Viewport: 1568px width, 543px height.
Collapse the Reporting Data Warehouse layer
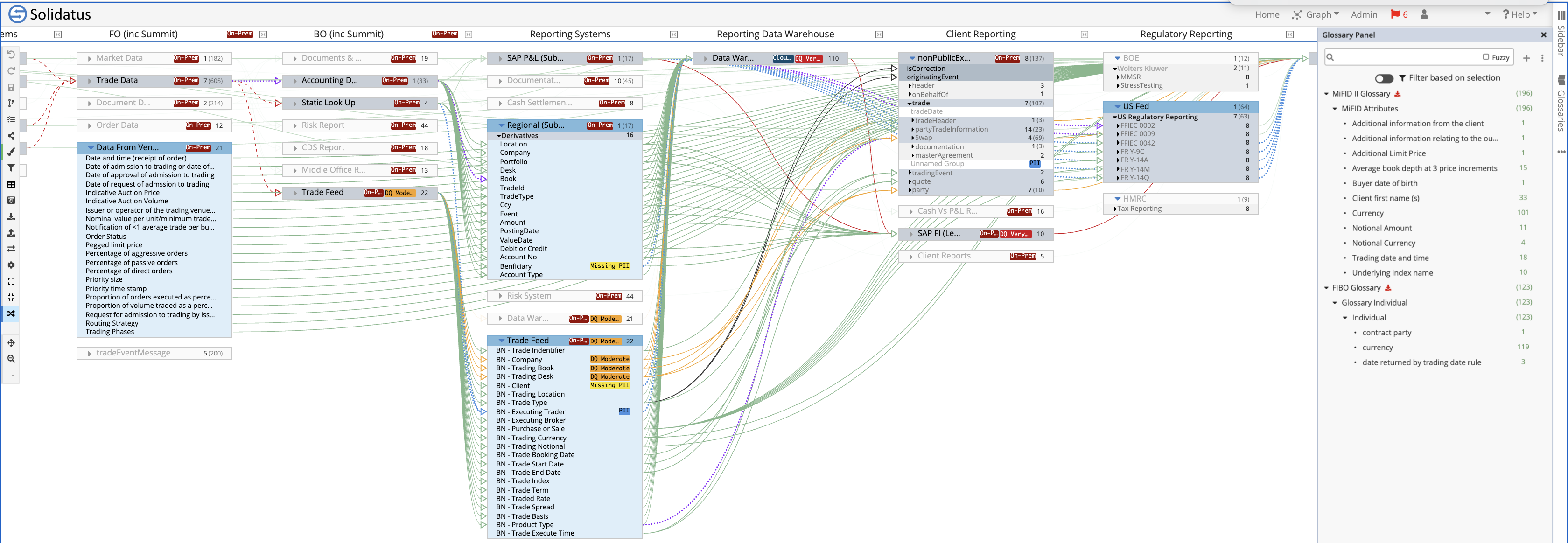(879, 35)
